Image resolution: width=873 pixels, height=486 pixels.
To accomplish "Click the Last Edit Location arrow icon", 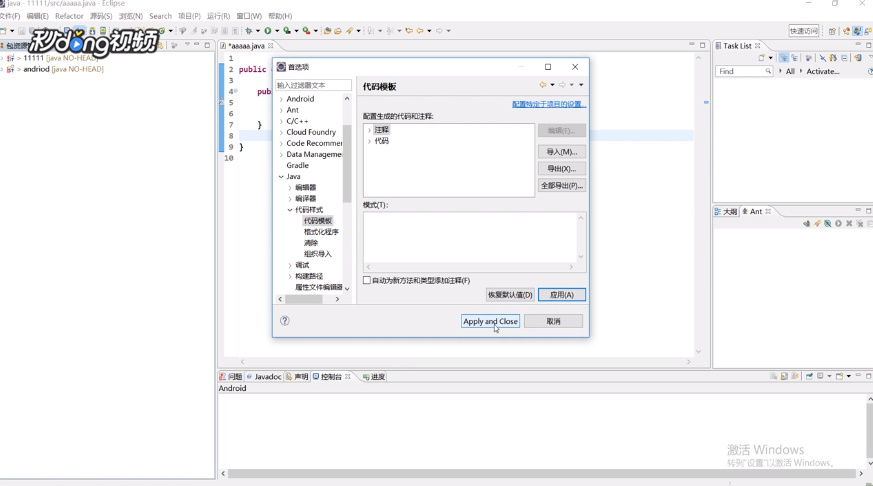I will (x=409, y=31).
